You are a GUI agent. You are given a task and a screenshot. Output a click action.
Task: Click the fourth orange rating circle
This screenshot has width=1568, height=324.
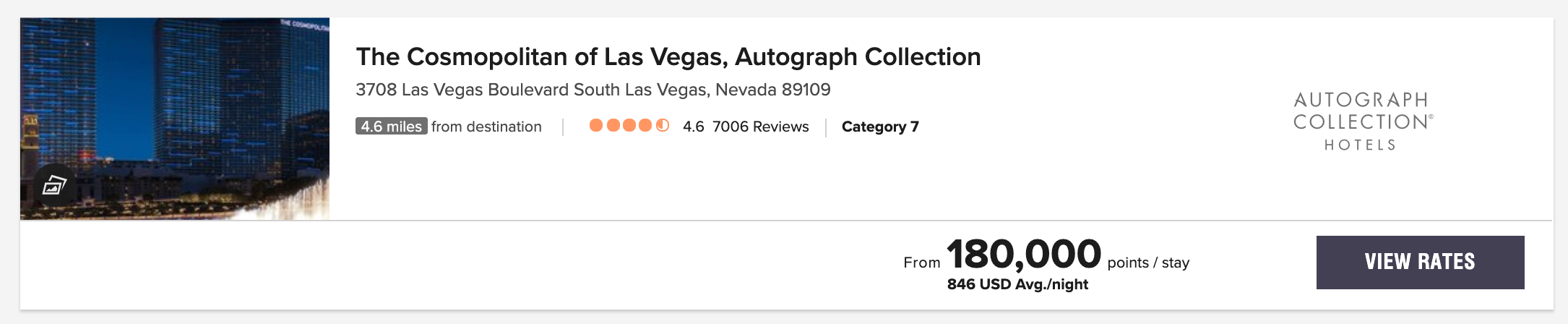[646, 126]
